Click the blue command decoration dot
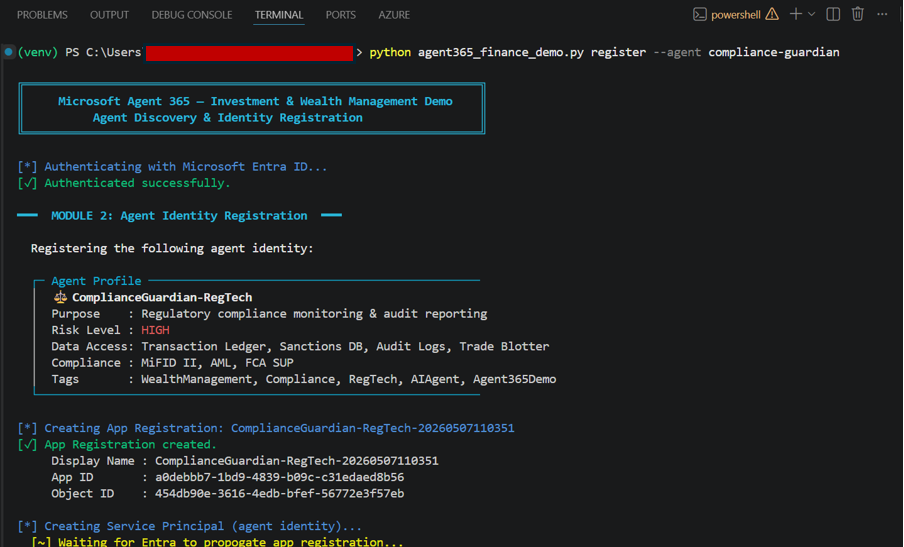The image size is (904, 547). pos(9,52)
